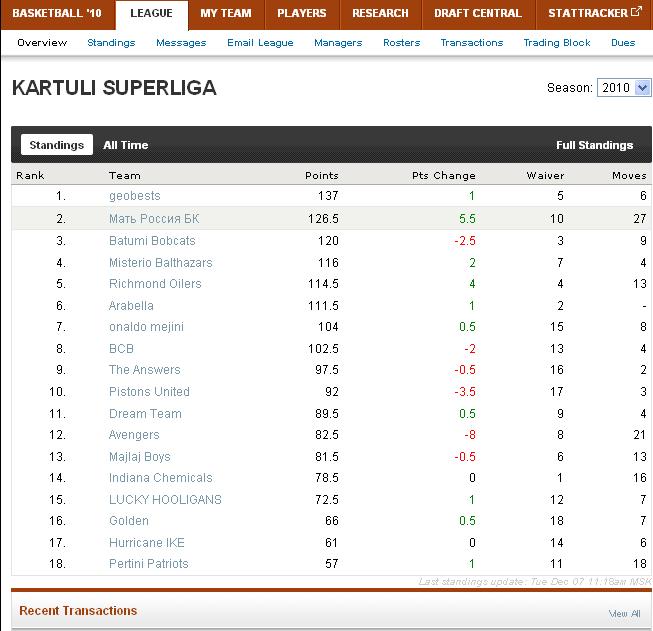This screenshot has height=631, width=653.
Task: Go to the Draft Central tab
Action: click(x=478, y=13)
